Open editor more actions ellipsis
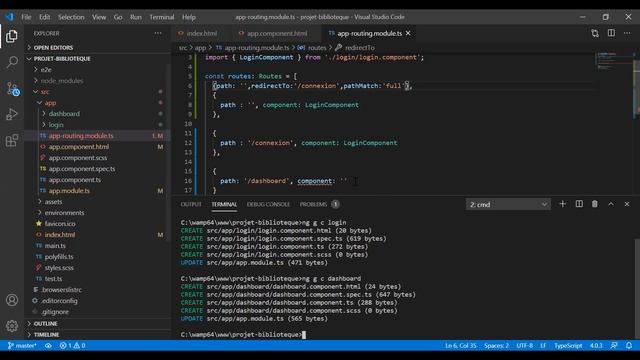 point(627,33)
